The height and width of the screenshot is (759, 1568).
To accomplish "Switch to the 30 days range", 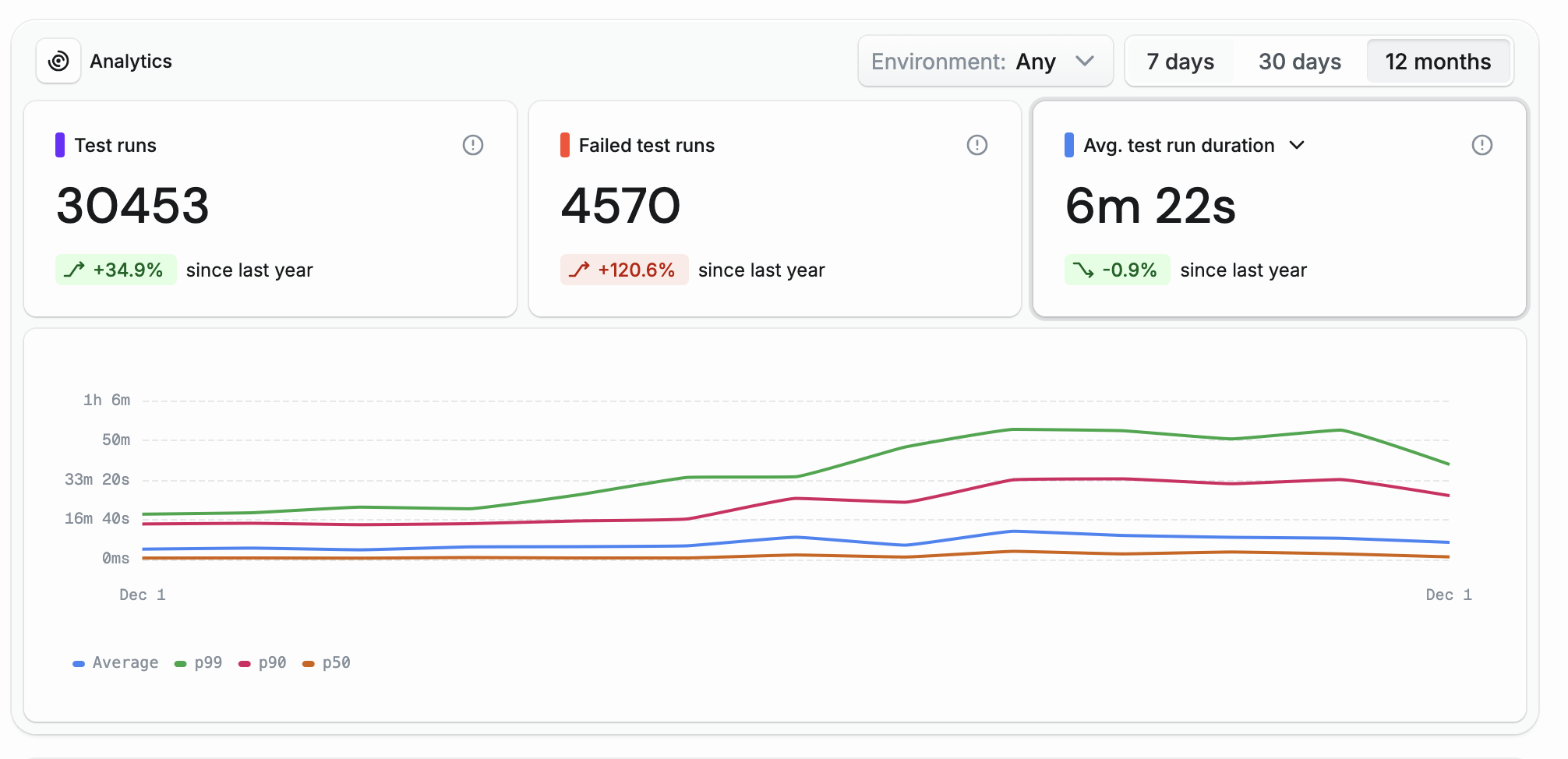I will coord(1299,62).
